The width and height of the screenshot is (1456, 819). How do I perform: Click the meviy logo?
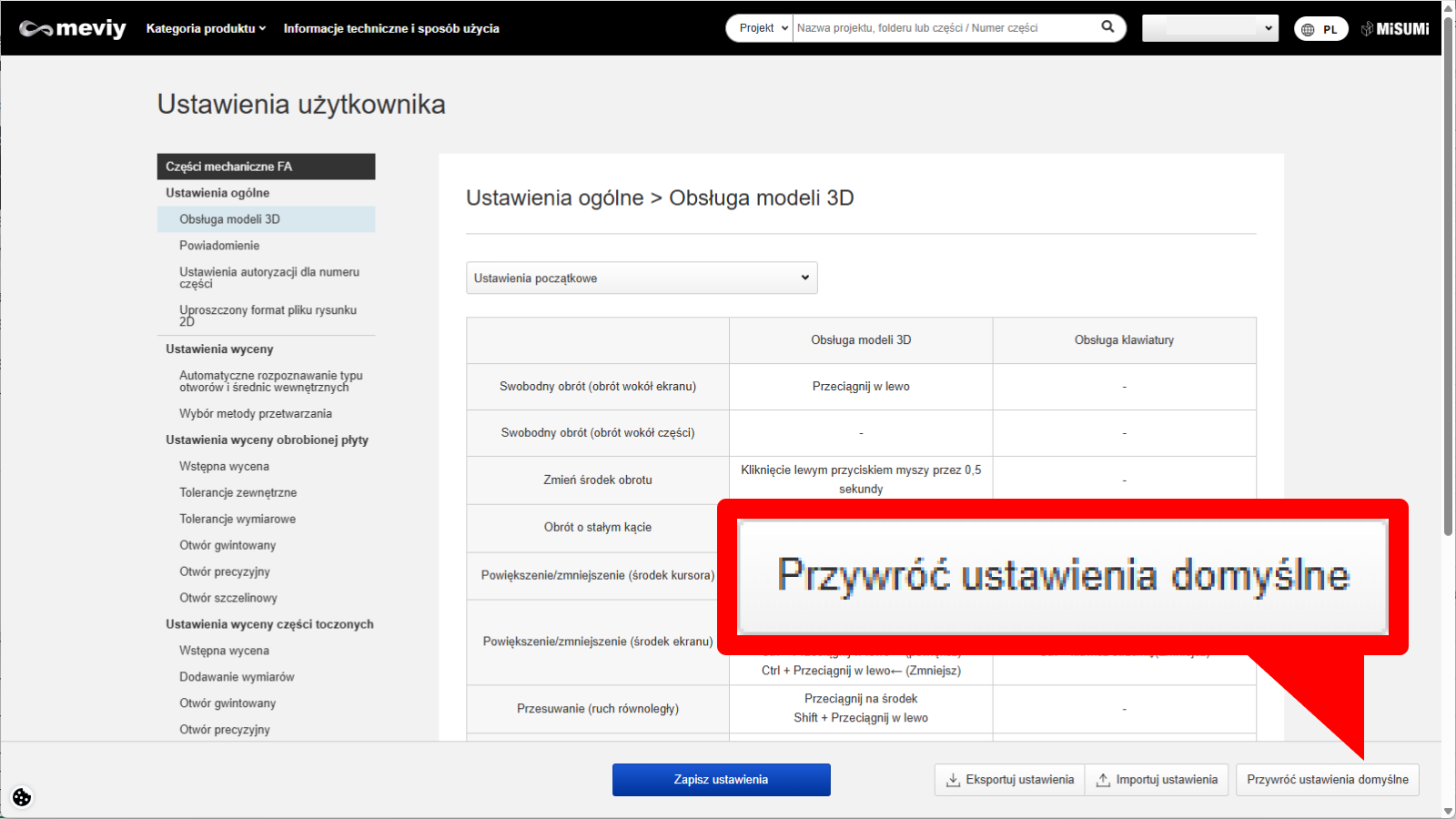(73, 29)
